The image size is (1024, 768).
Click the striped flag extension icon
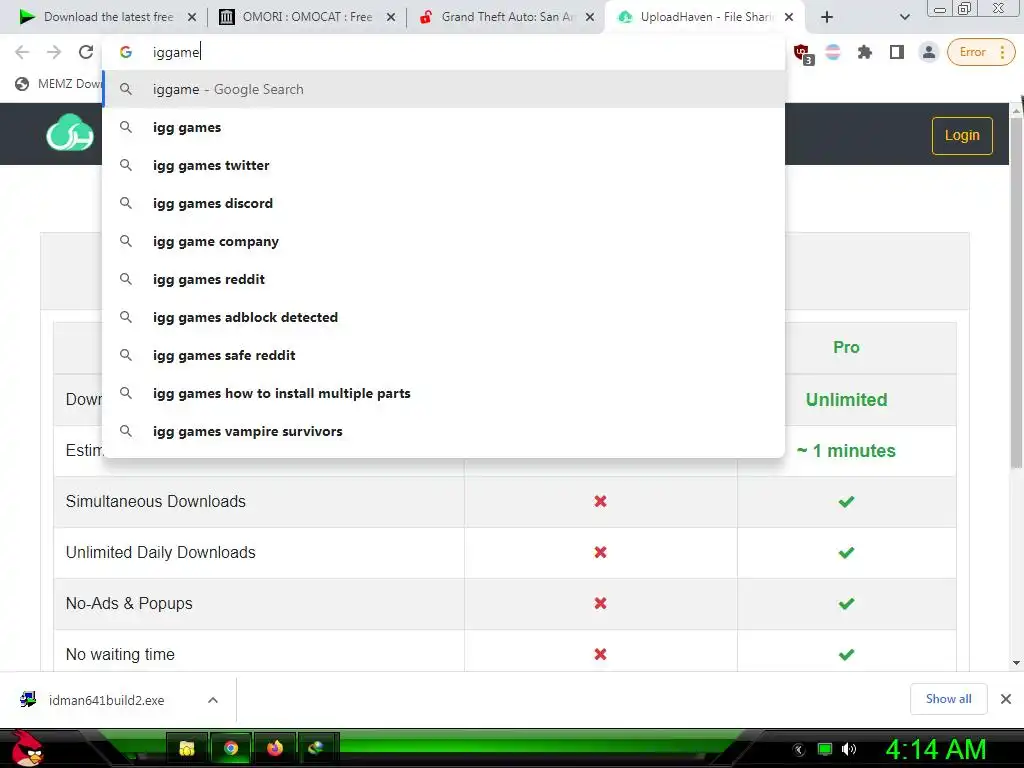pos(833,52)
